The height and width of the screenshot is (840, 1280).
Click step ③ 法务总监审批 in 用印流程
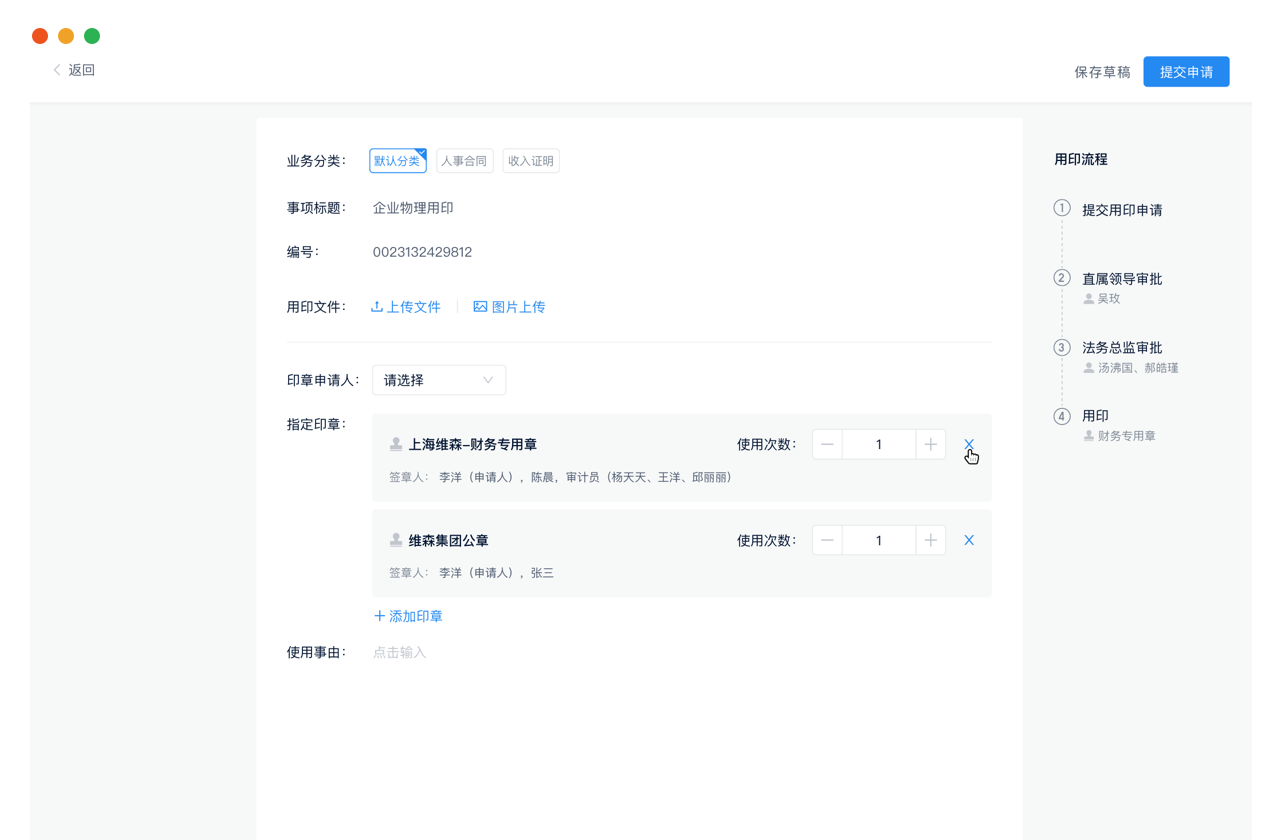pyautogui.click(x=1122, y=347)
